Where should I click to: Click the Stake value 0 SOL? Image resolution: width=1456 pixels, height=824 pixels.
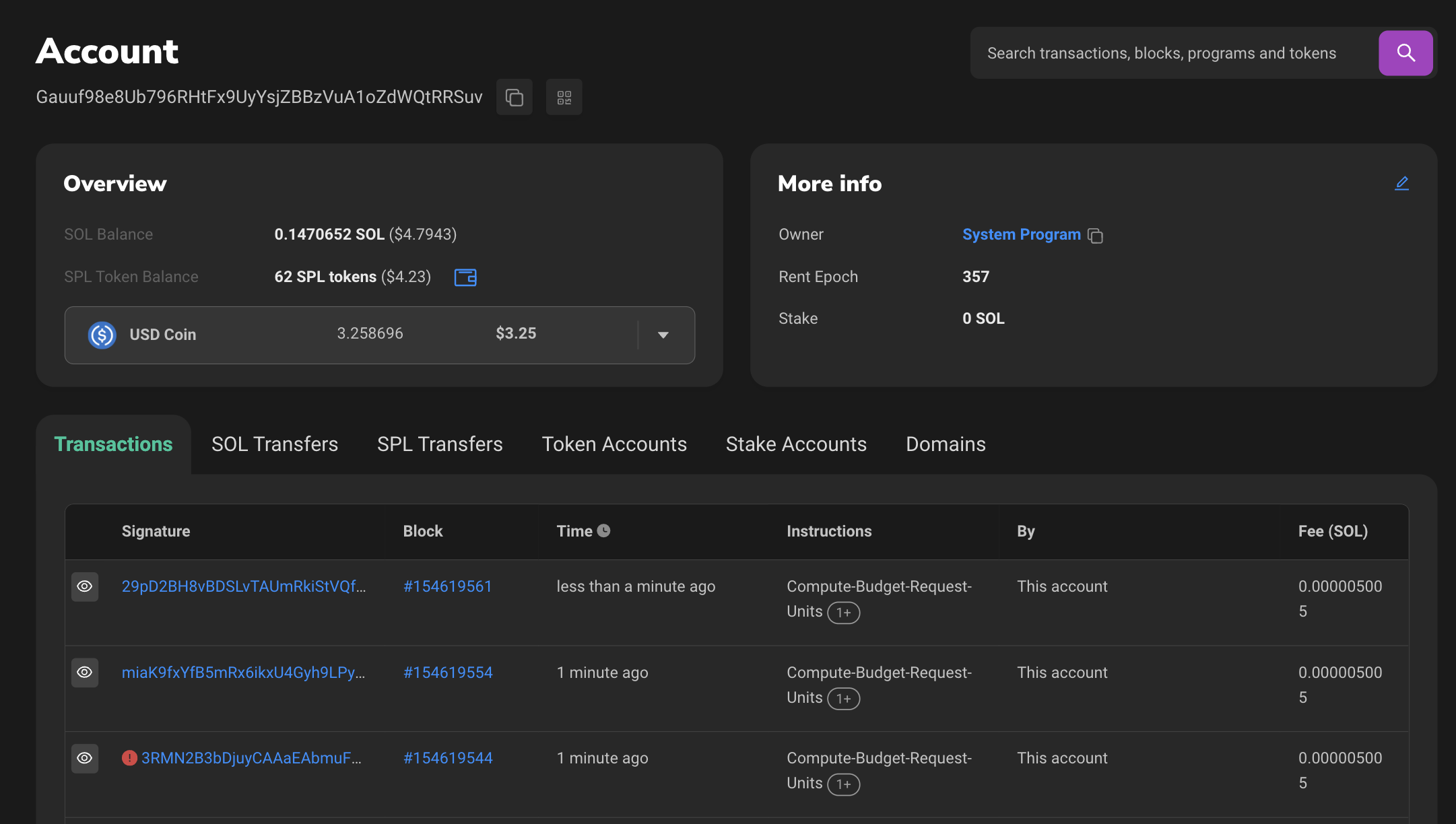(x=983, y=318)
